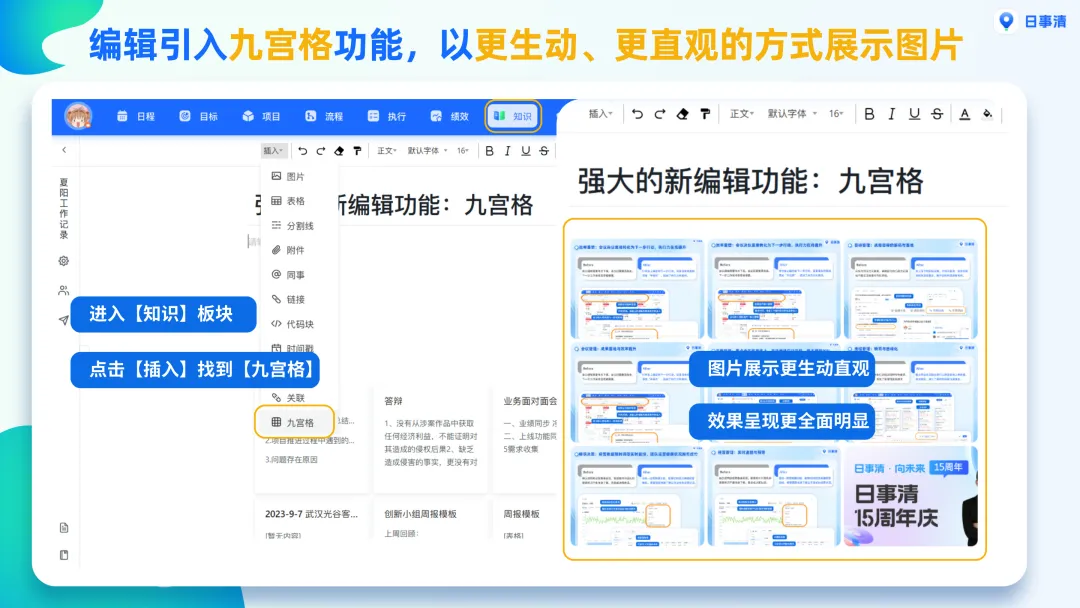Select format painter in right editor toolbar
The width and height of the screenshot is (1080, 608).
(705, 114)
